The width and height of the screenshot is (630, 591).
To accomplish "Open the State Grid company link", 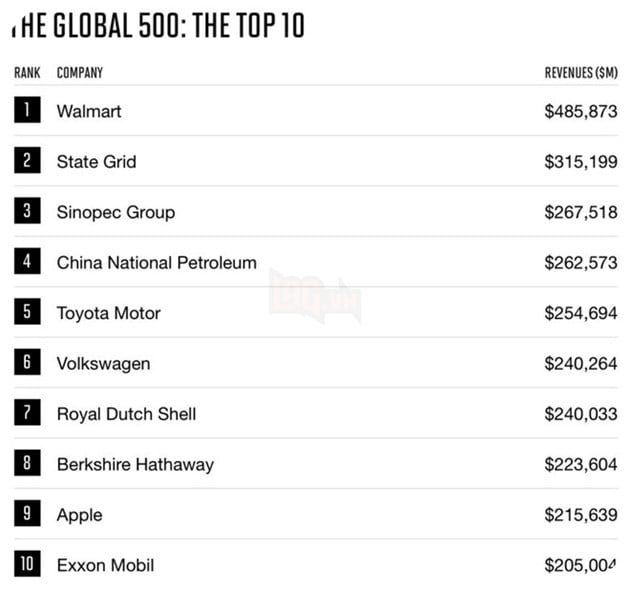I will pos(96,162).
